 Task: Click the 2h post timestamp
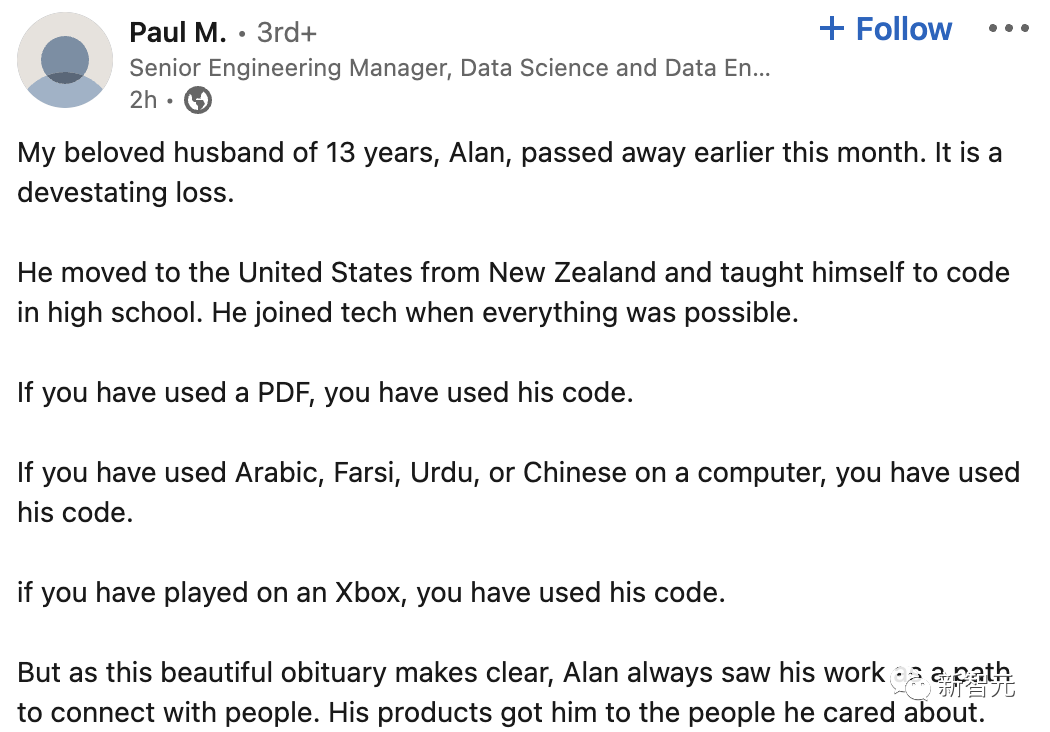pyautogui.click(x=143, y=100)
